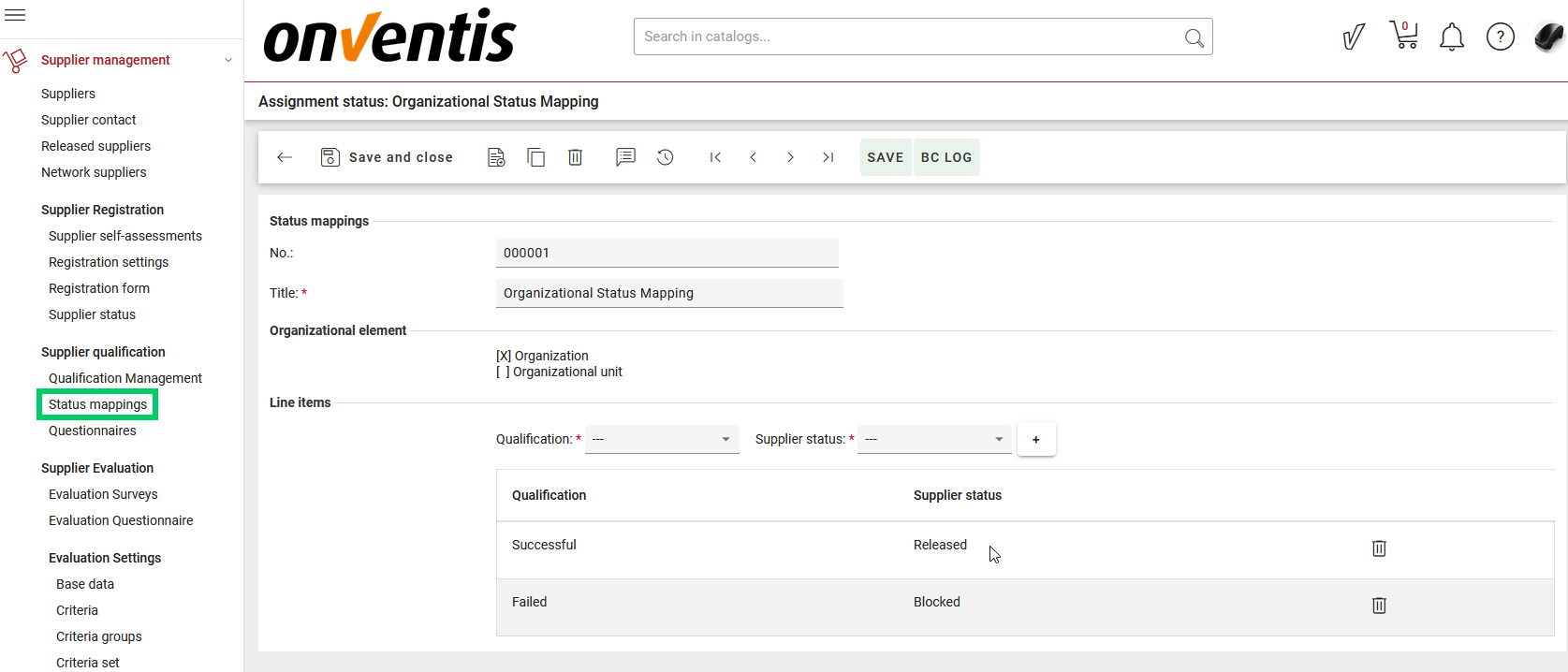1568x672 pixels.
Task: Select Qualification Management in the sidebar
Action: pos(125,378)
